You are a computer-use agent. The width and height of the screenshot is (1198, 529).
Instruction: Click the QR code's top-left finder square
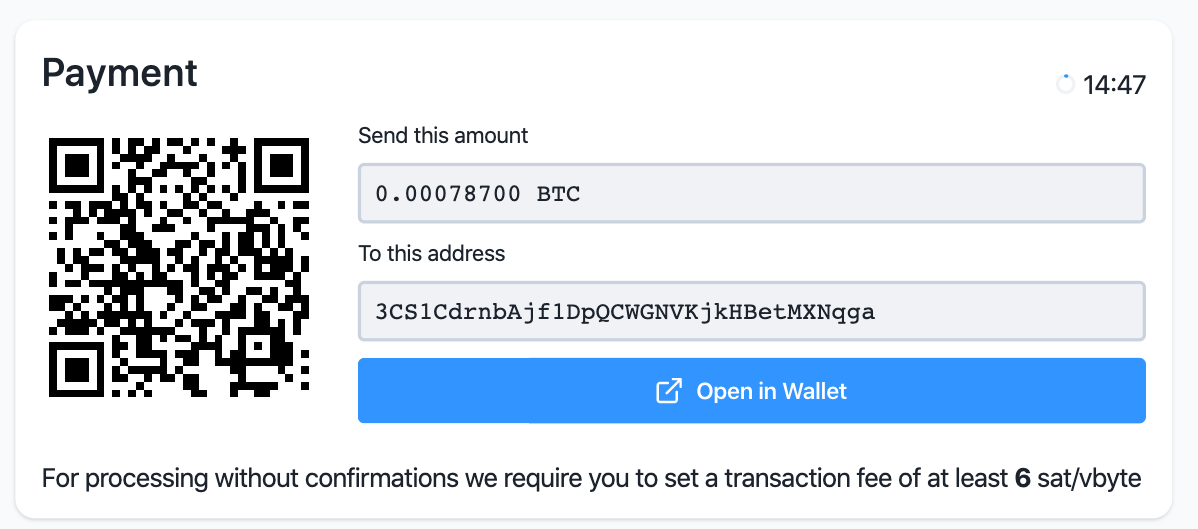(x=77, y=165)
